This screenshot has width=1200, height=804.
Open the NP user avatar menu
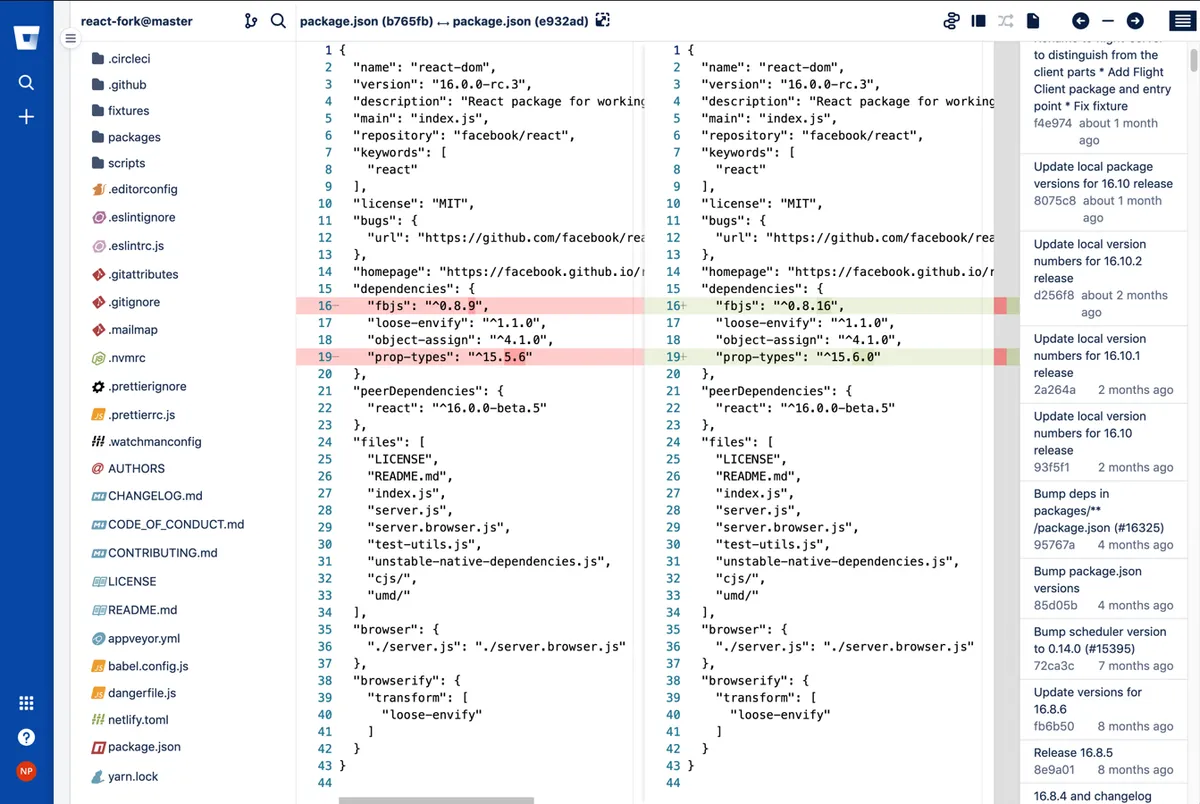tap(26, 771)
